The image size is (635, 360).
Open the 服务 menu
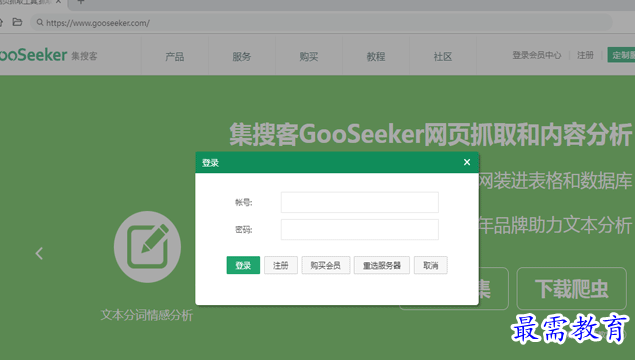[242, 56]
